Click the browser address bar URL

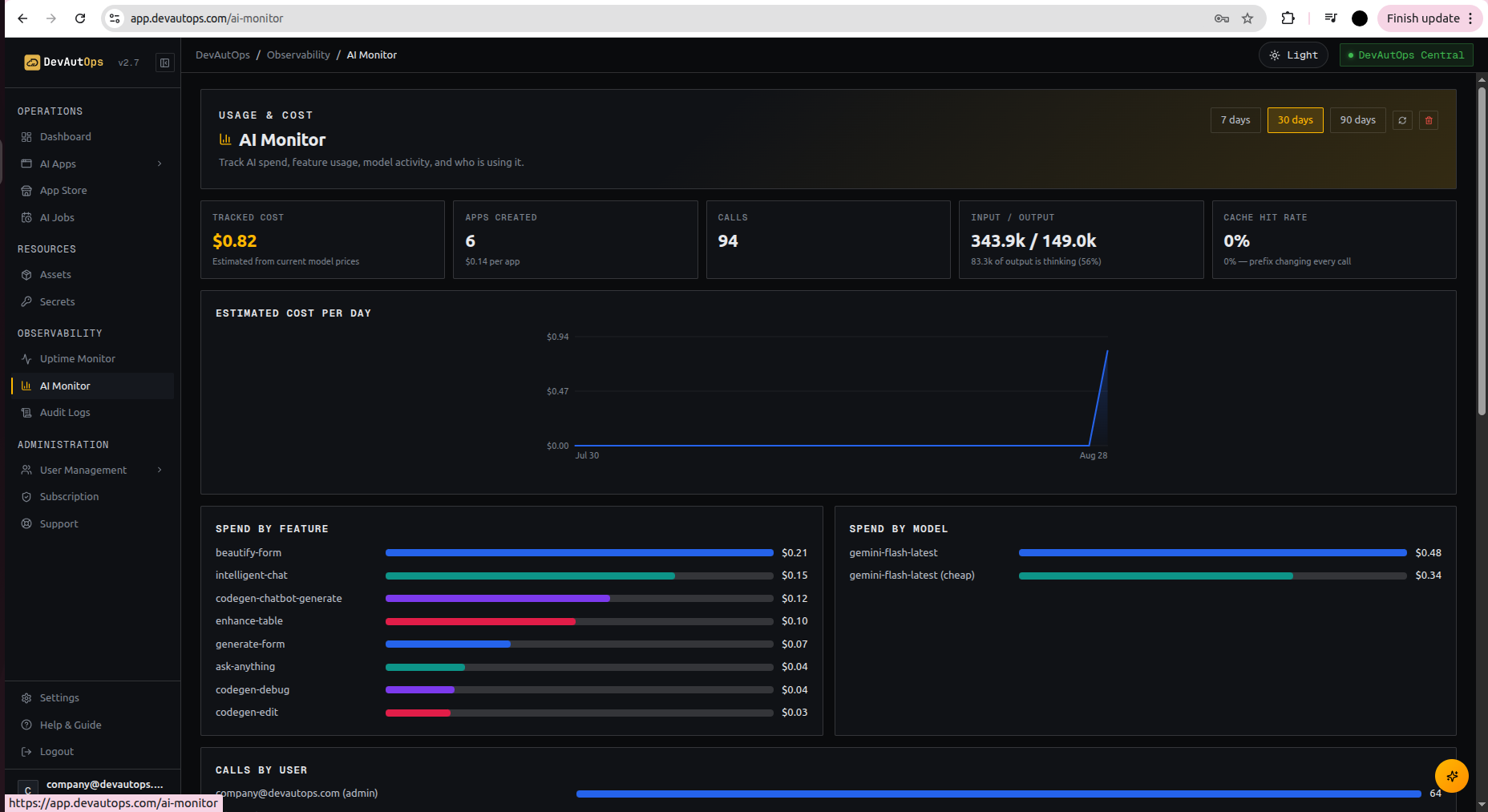point(207,18)
